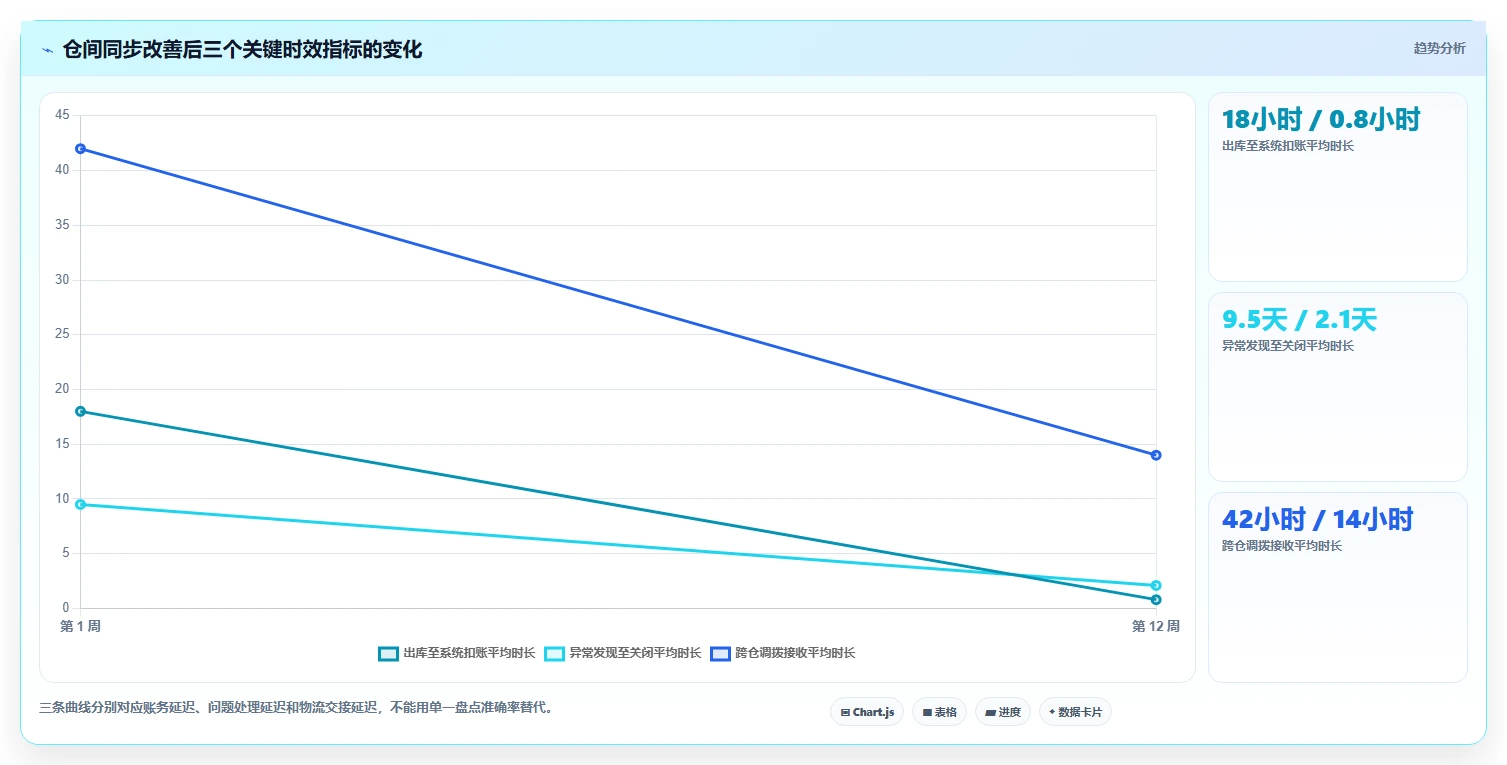Click the y-axis value 25
1507x765 pixels.
(62, 334)
